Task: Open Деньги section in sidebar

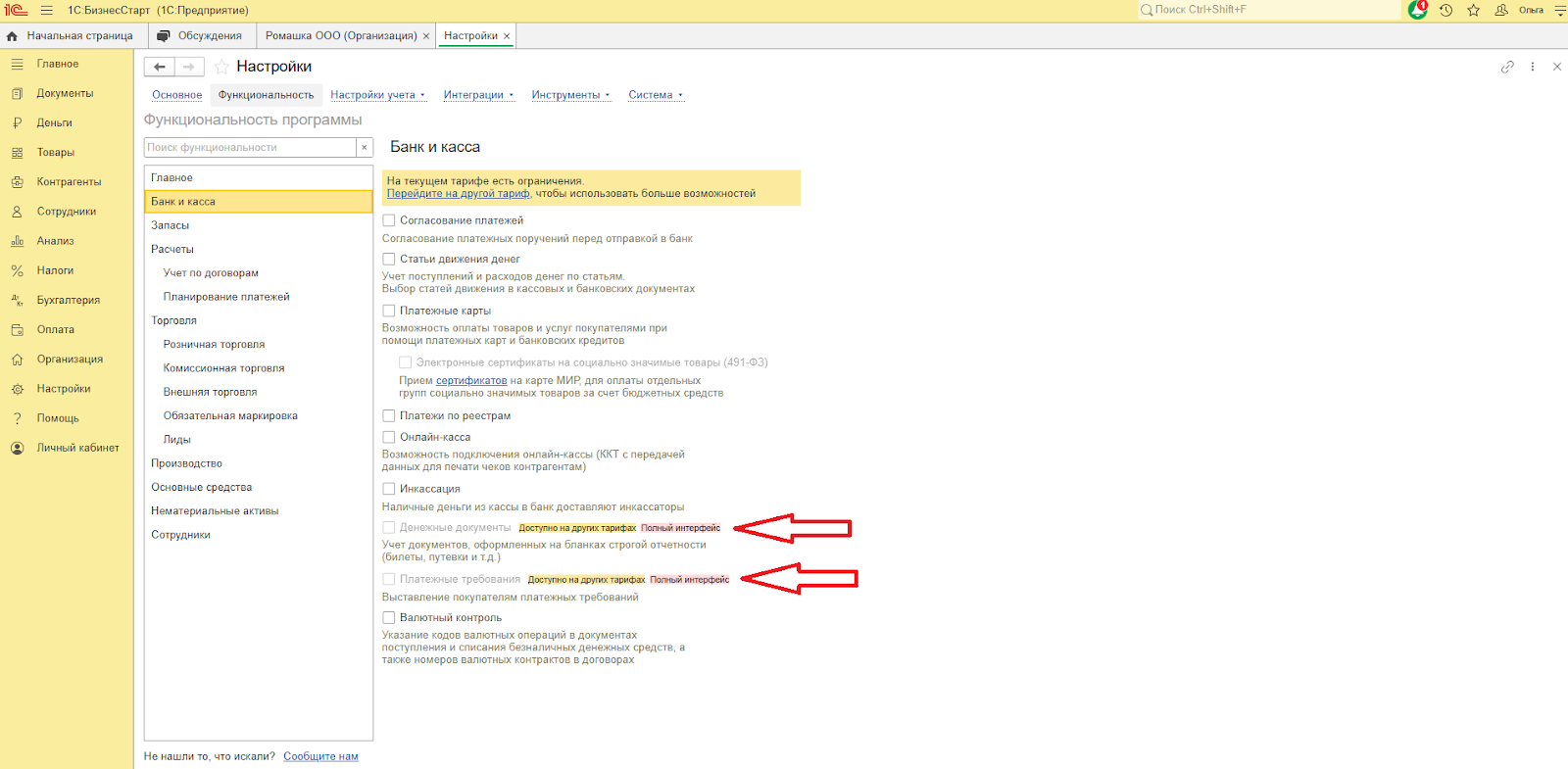Action: (x=55, y=123)
